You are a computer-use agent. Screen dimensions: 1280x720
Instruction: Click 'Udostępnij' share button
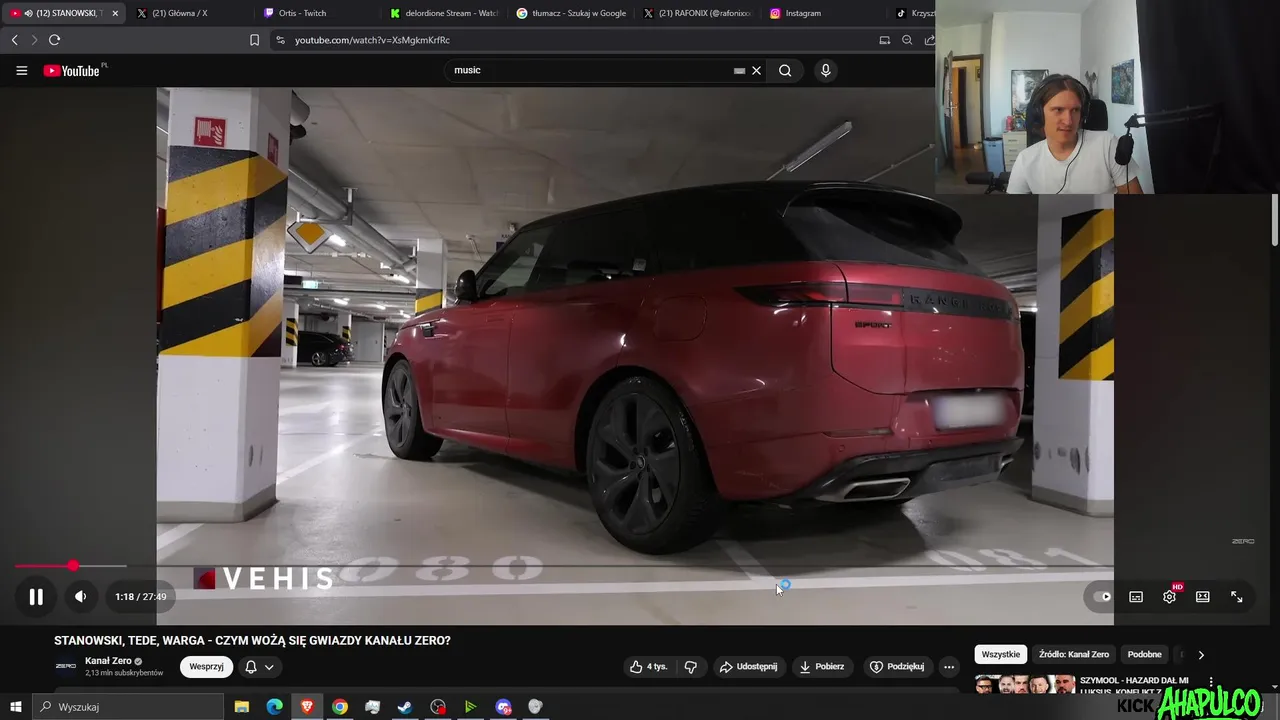(749, 667)
